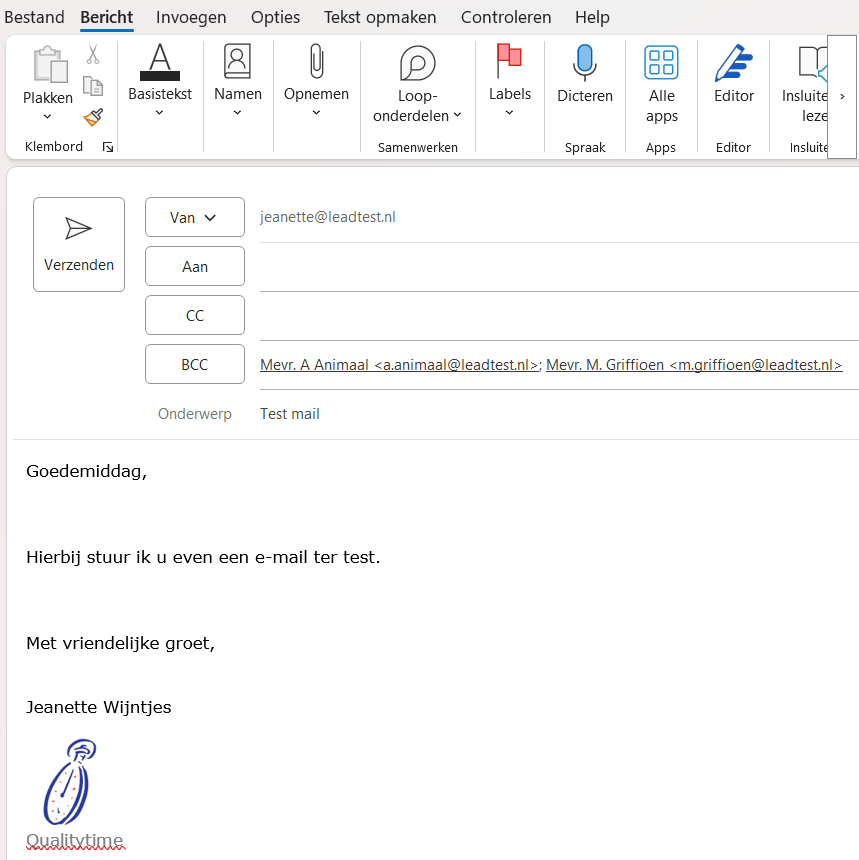
Task: Expand the Labels dropdown arrow
Action: coord(509,112)
